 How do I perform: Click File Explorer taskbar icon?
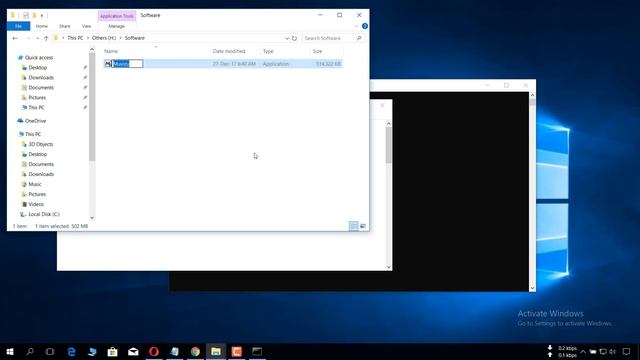pos(216,351)
